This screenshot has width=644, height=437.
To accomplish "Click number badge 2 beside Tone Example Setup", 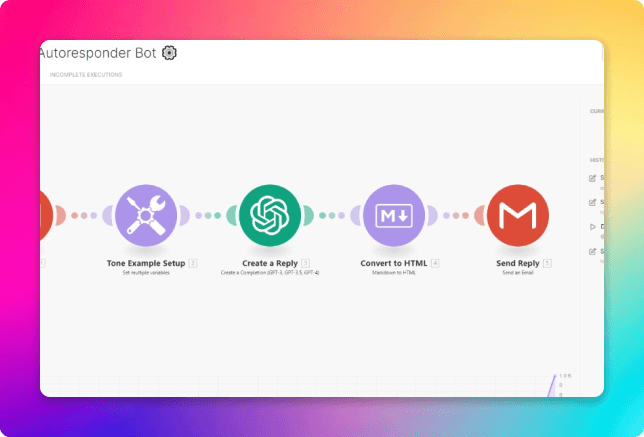I will (x=193, y=263).
